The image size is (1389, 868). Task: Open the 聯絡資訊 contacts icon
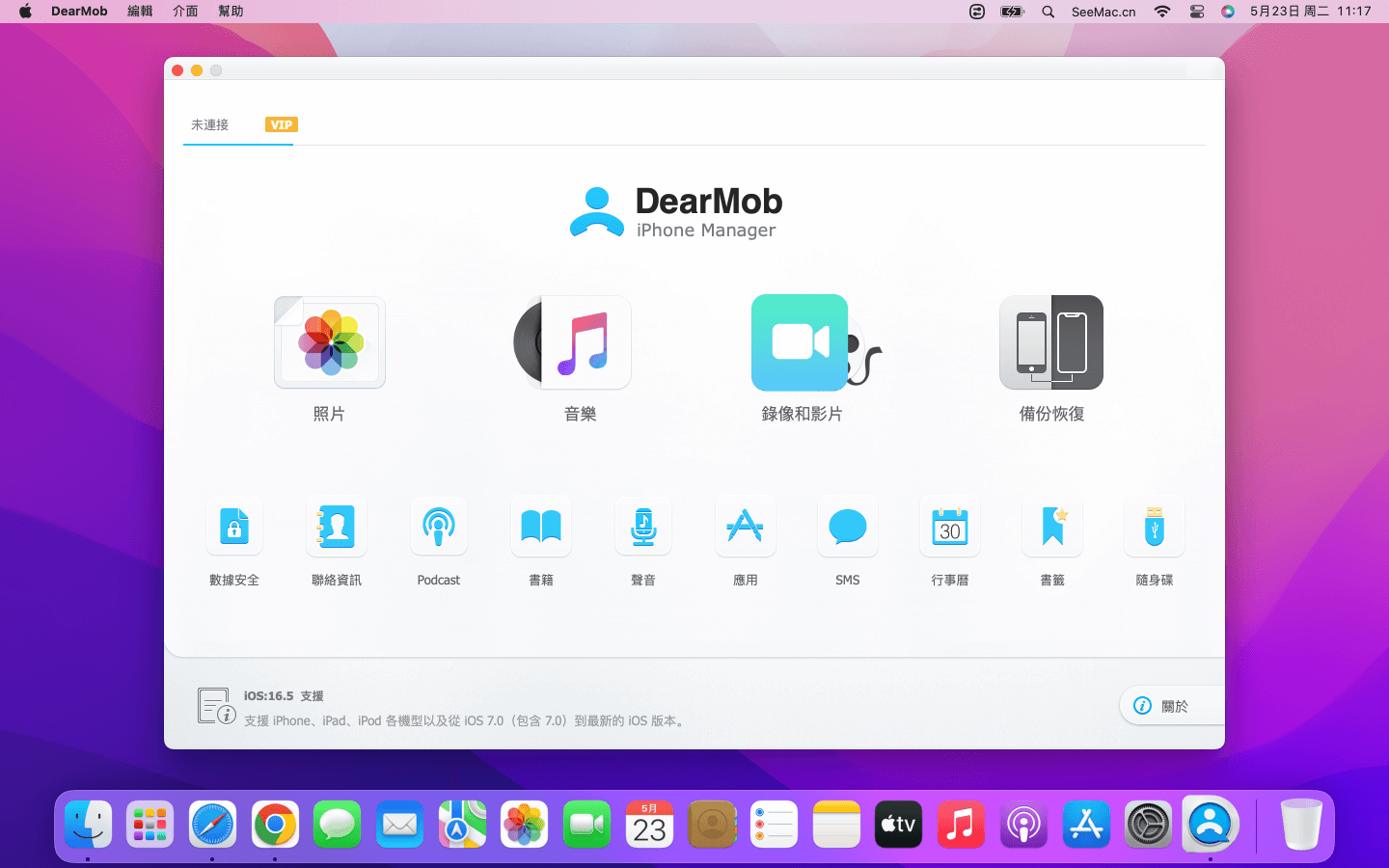tap(337, 527)
